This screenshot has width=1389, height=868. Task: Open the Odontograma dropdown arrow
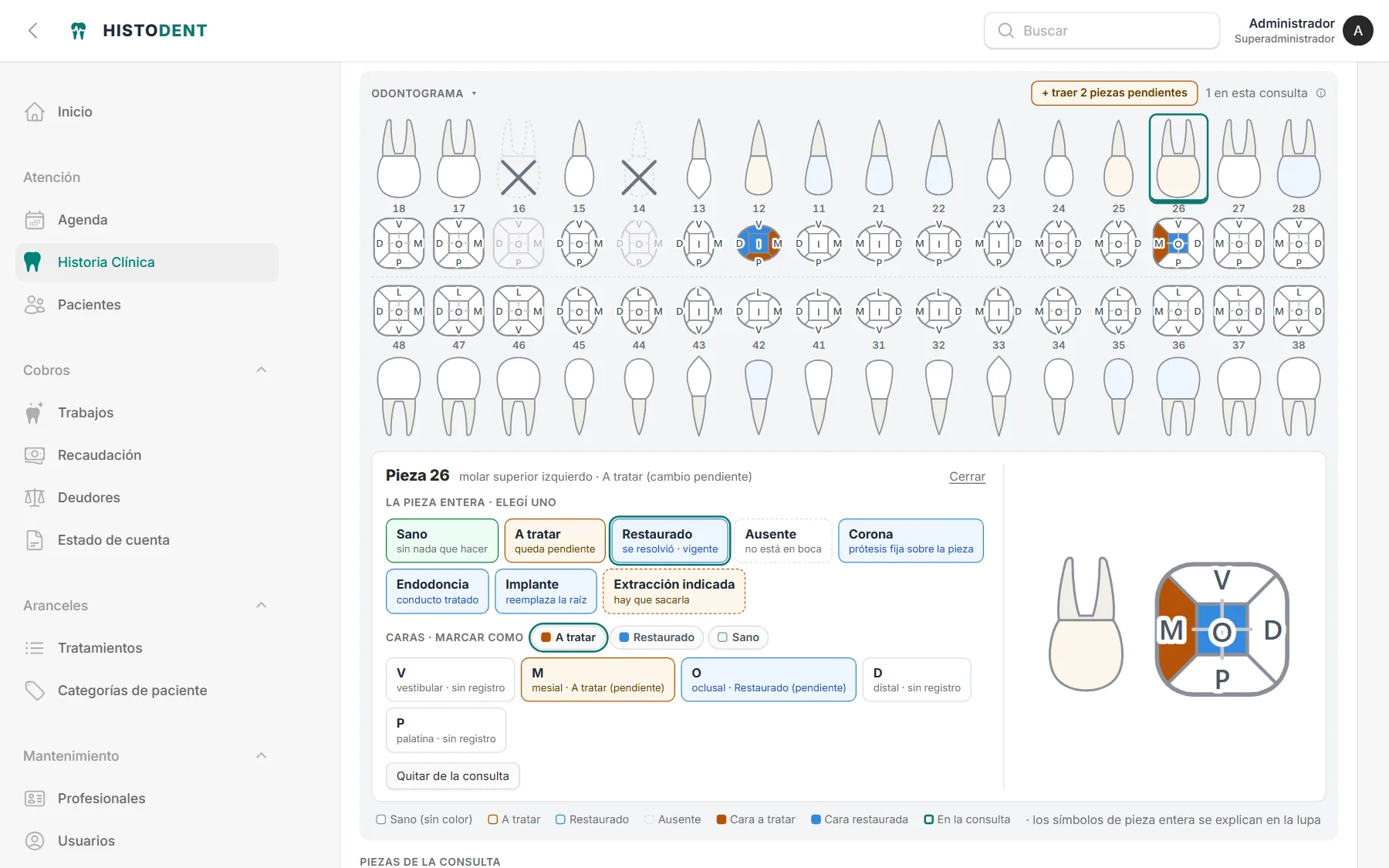coord(474,94)
